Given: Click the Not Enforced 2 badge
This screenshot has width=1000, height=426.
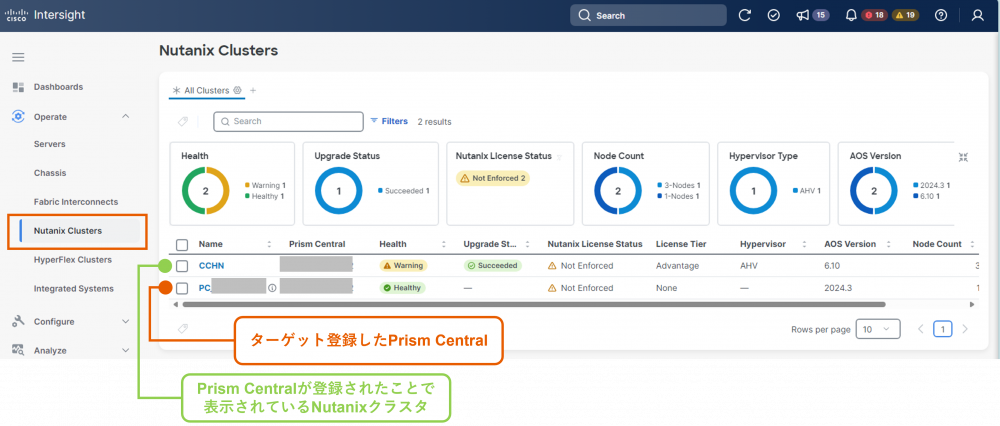Looking at the screenshot, I should (492, 178).
